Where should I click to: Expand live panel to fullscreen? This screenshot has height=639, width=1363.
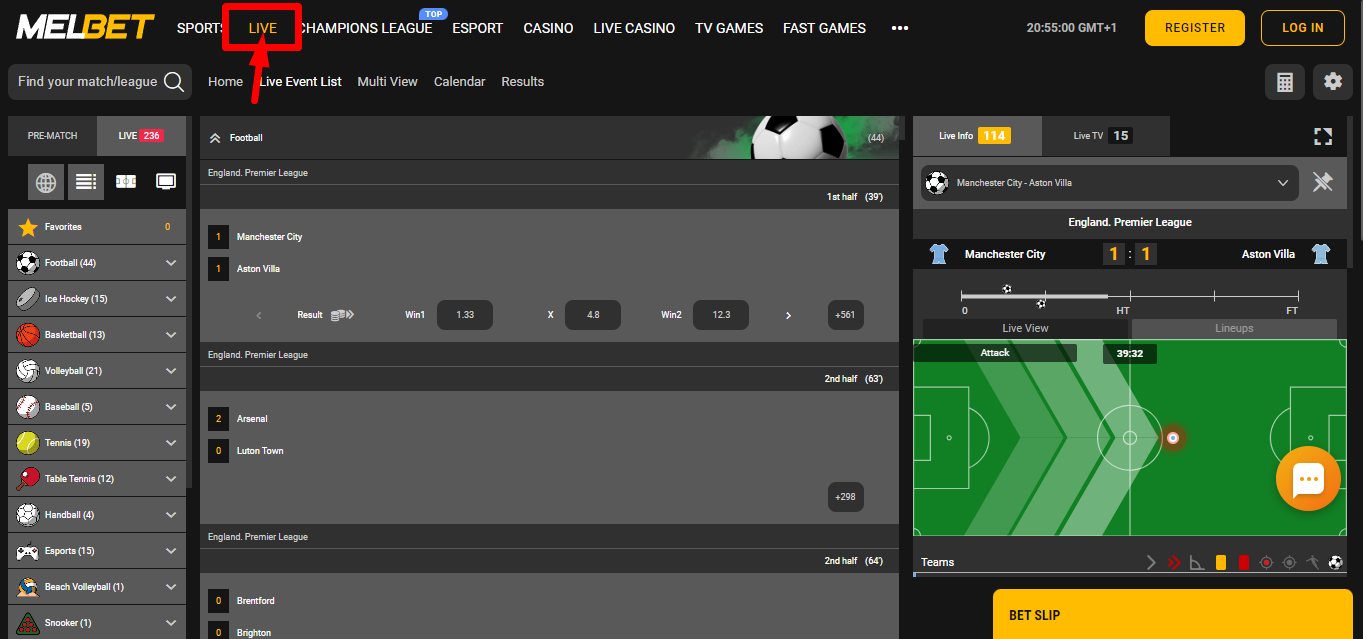(x=1323, y=136)
